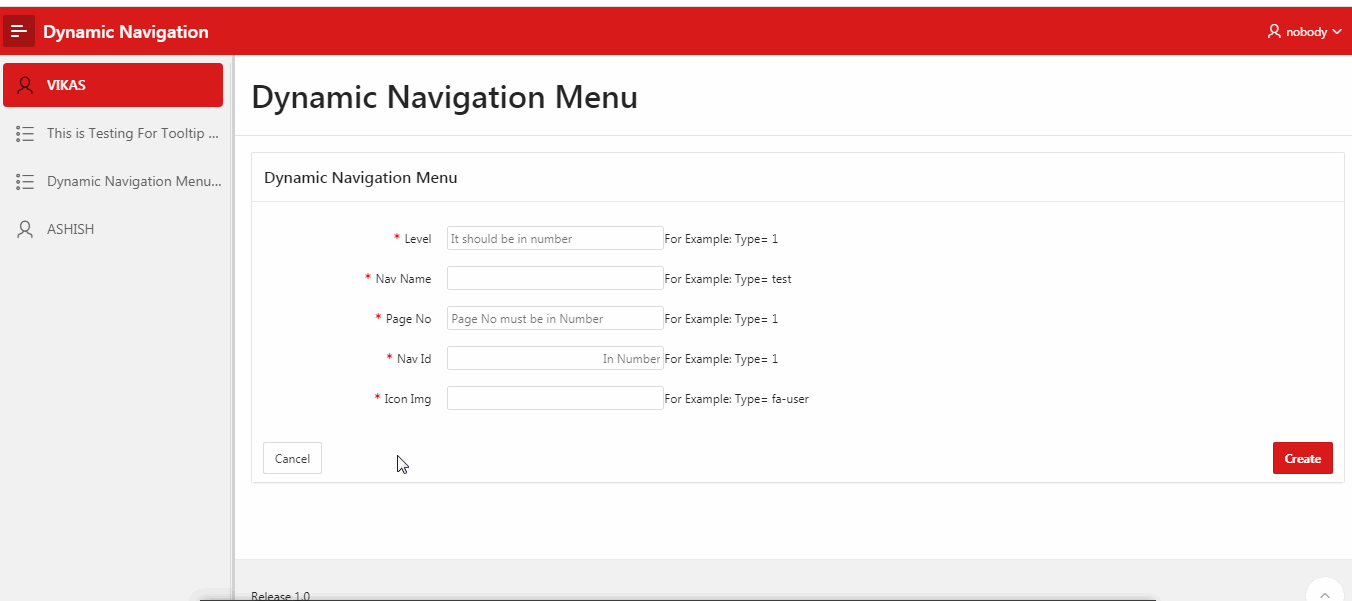Click the person icon next to ASHISH
This screenshot has height=601, width=1352.
24,229
